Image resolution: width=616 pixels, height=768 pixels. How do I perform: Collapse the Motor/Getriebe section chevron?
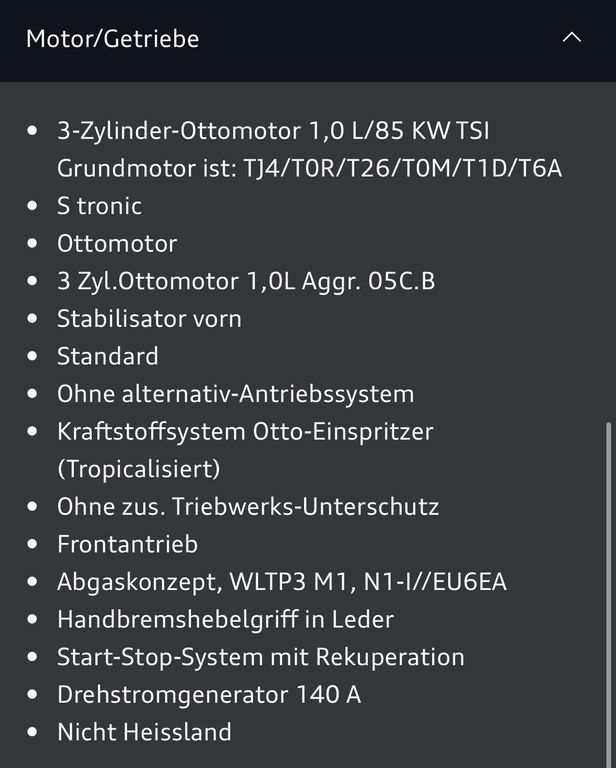tap(571, 38)
